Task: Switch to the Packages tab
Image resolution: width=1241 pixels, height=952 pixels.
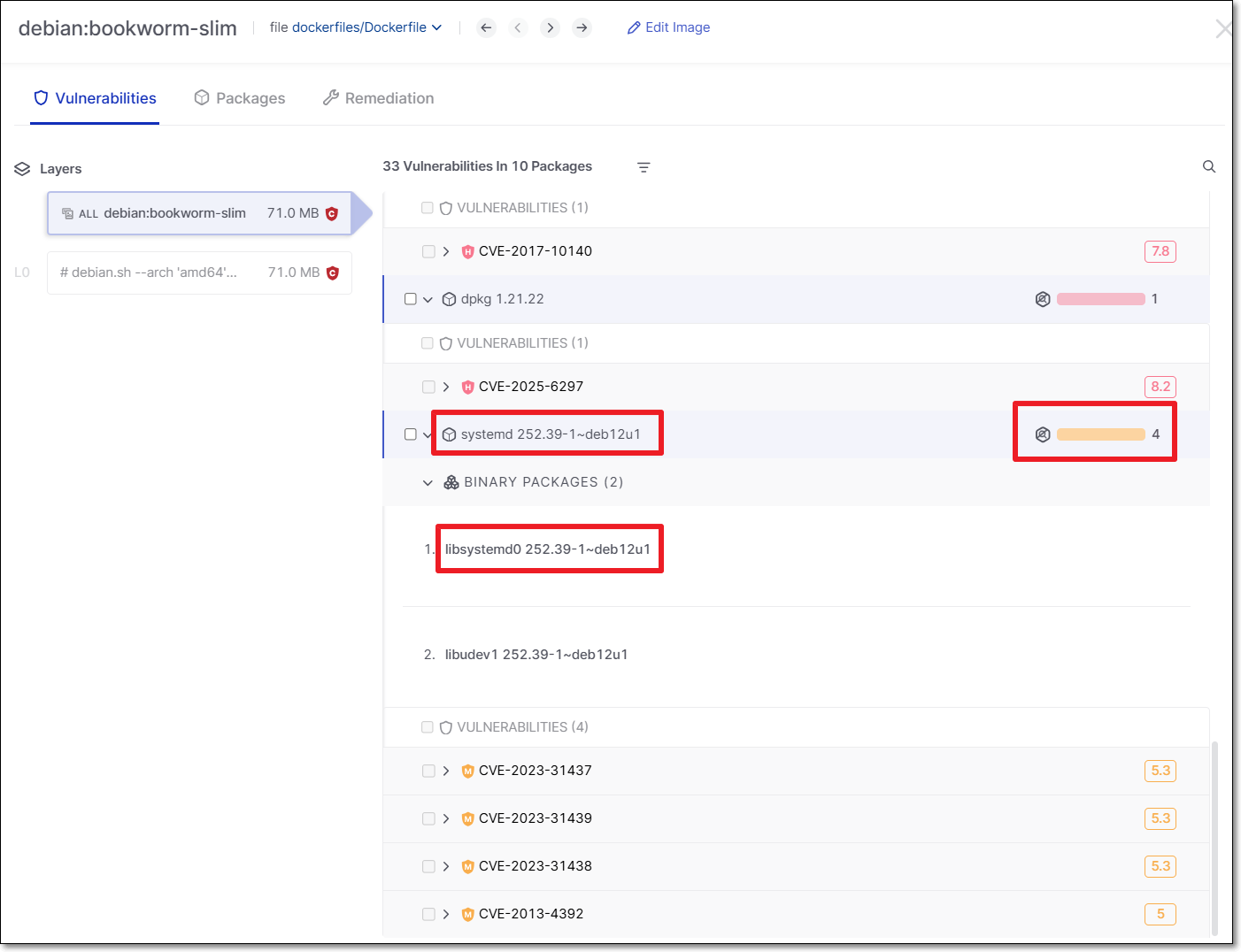Action: pos(240,98)
